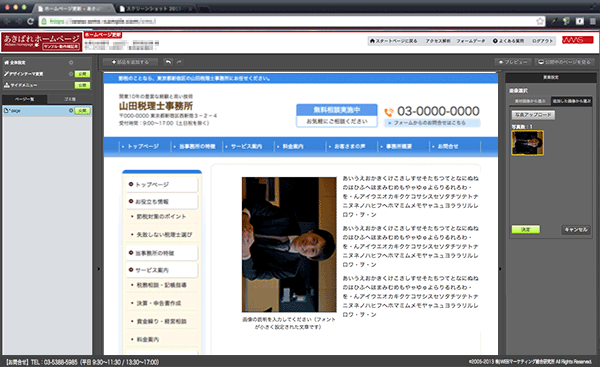Toggle green 公開 status of the page row
Image resolution: width=600 pixels, height=367 pixels.
click(82, 111)
